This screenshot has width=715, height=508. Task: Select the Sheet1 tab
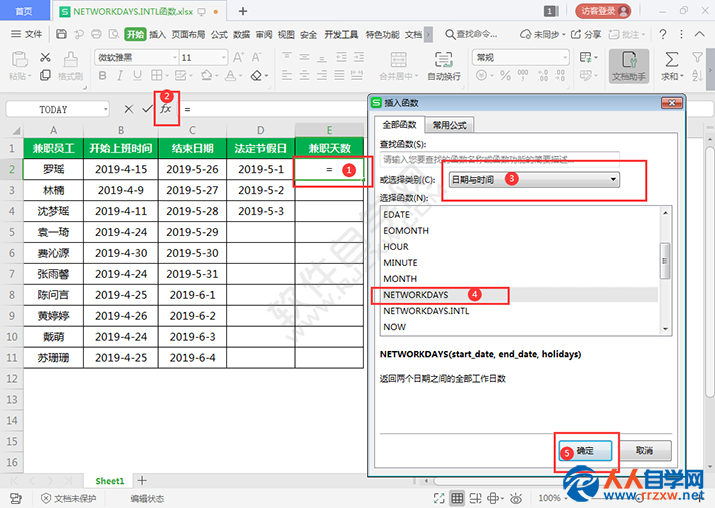click(x=109, y=481)
